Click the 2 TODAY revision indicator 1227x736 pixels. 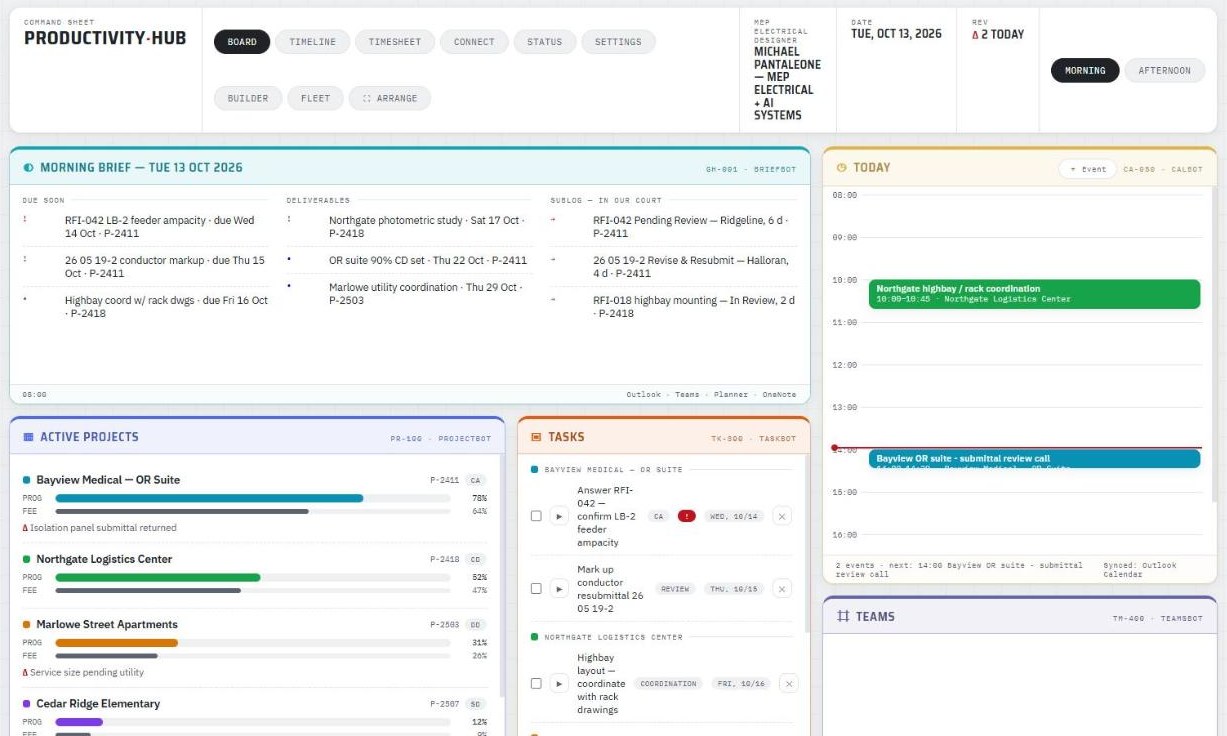point(998,34)
